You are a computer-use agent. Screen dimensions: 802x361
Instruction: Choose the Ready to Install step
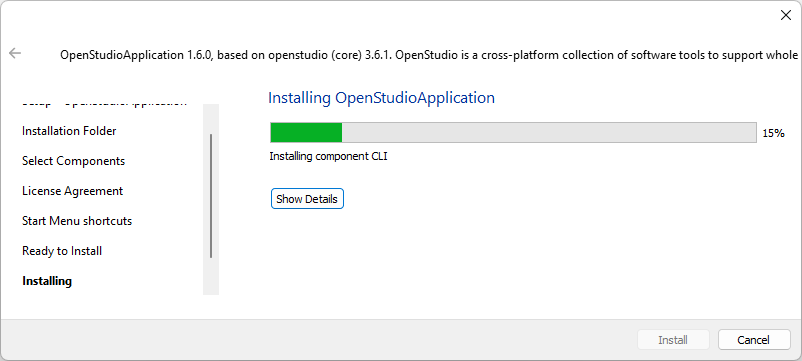pos(62,251)
